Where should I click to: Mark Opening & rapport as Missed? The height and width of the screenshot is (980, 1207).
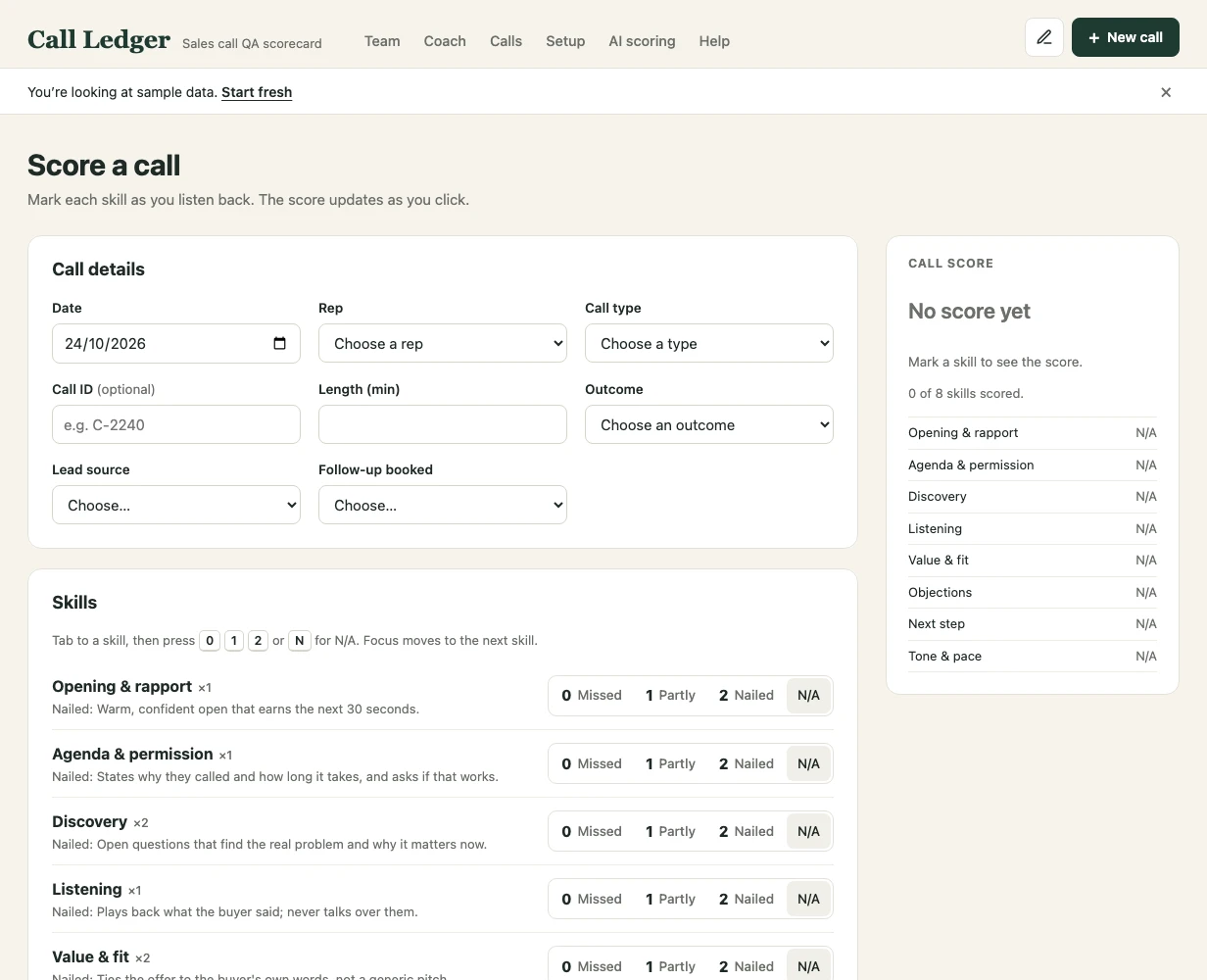click(x=592, y=695)
